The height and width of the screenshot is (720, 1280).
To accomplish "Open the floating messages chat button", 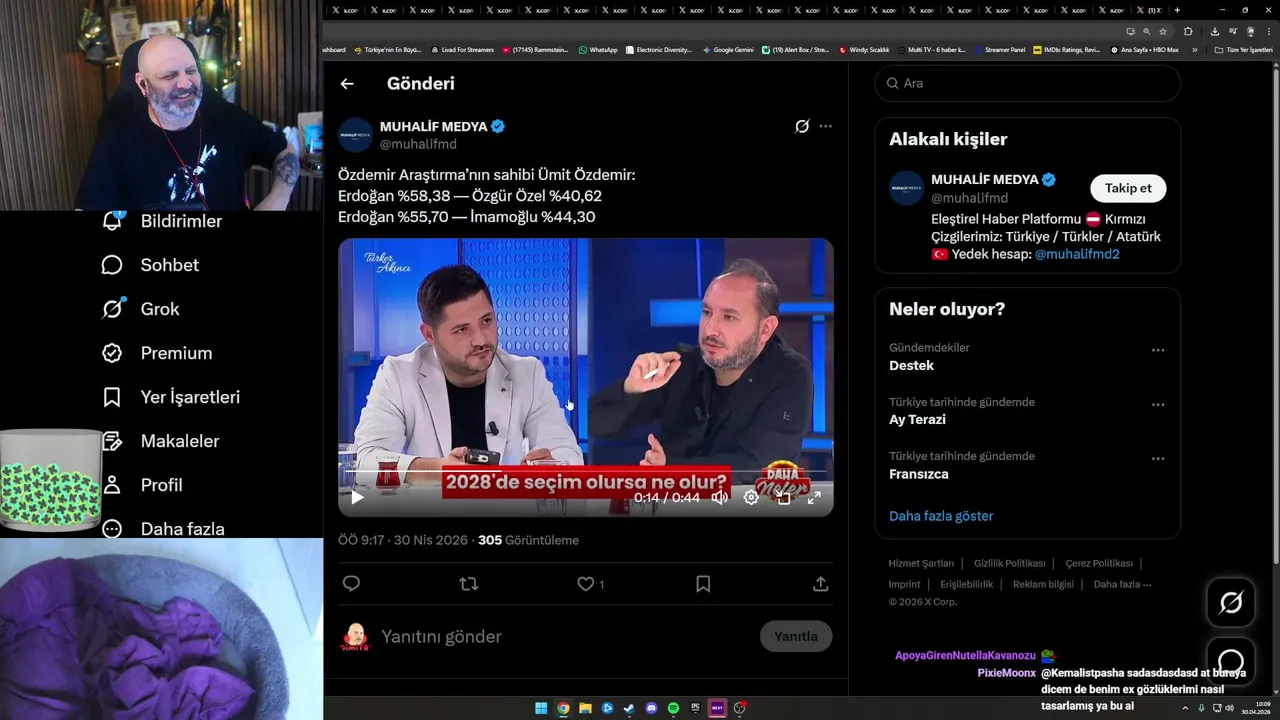I will pyautogui.click(x=1231, y=661).
